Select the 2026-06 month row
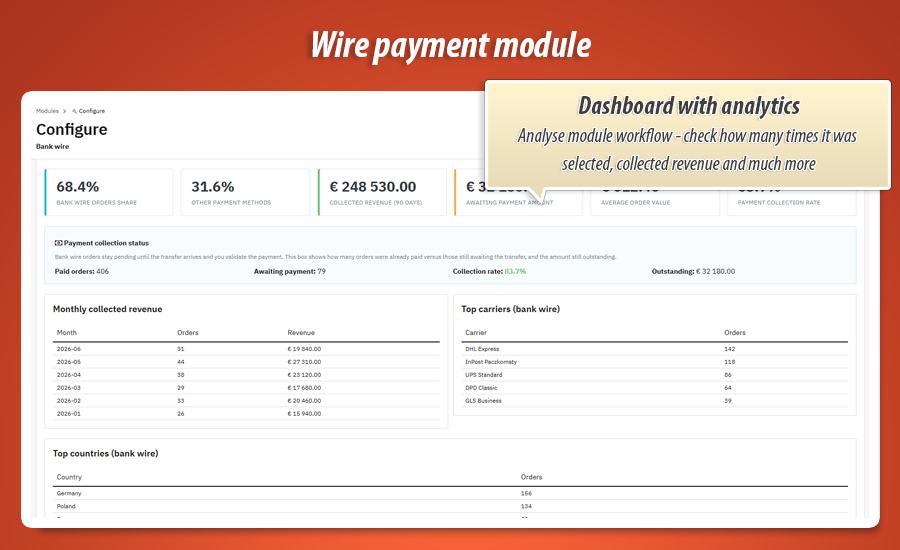The width and height of the screenshot is (900, 550). pos(246,349)
